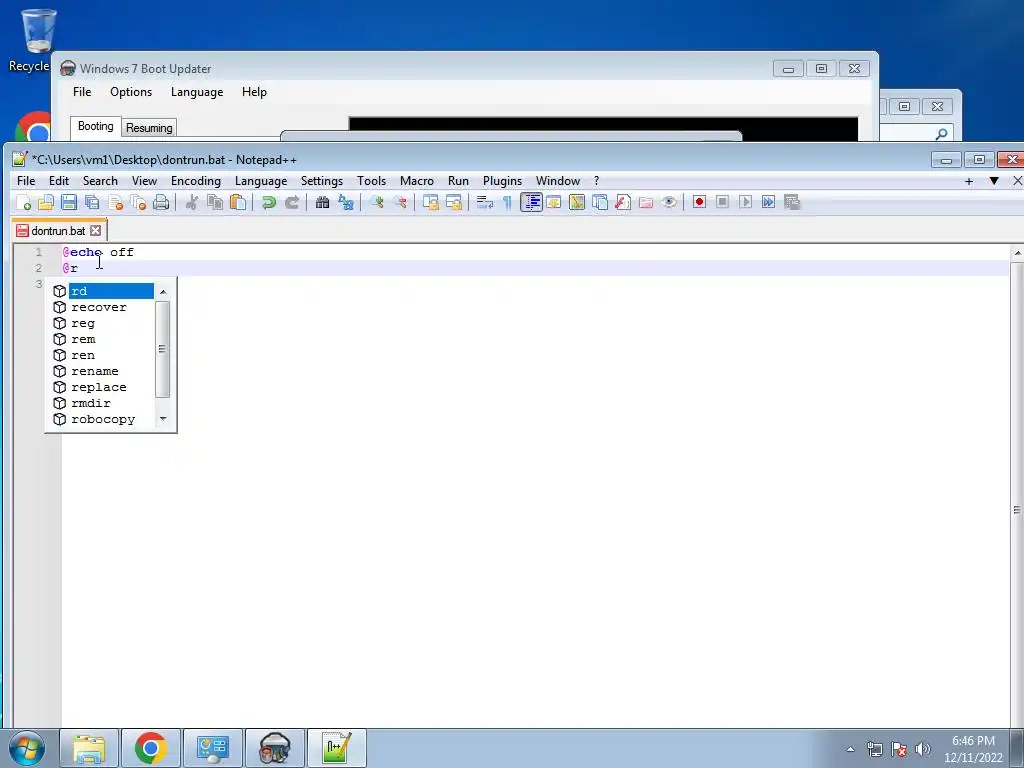Choose 'rem' from the autocomplete list
This screenshot has height=768, width=1024.
(103, 339)
